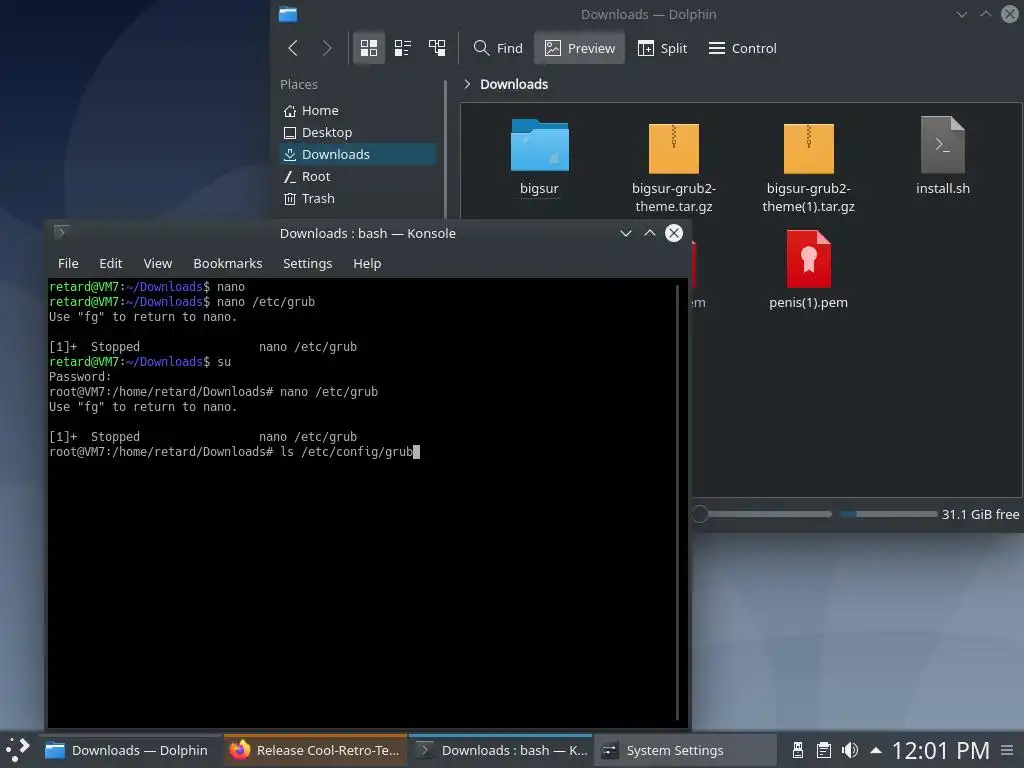Open Konsole View menu
The width and height of the screenshot is (1024, 768).
point(157,263)
